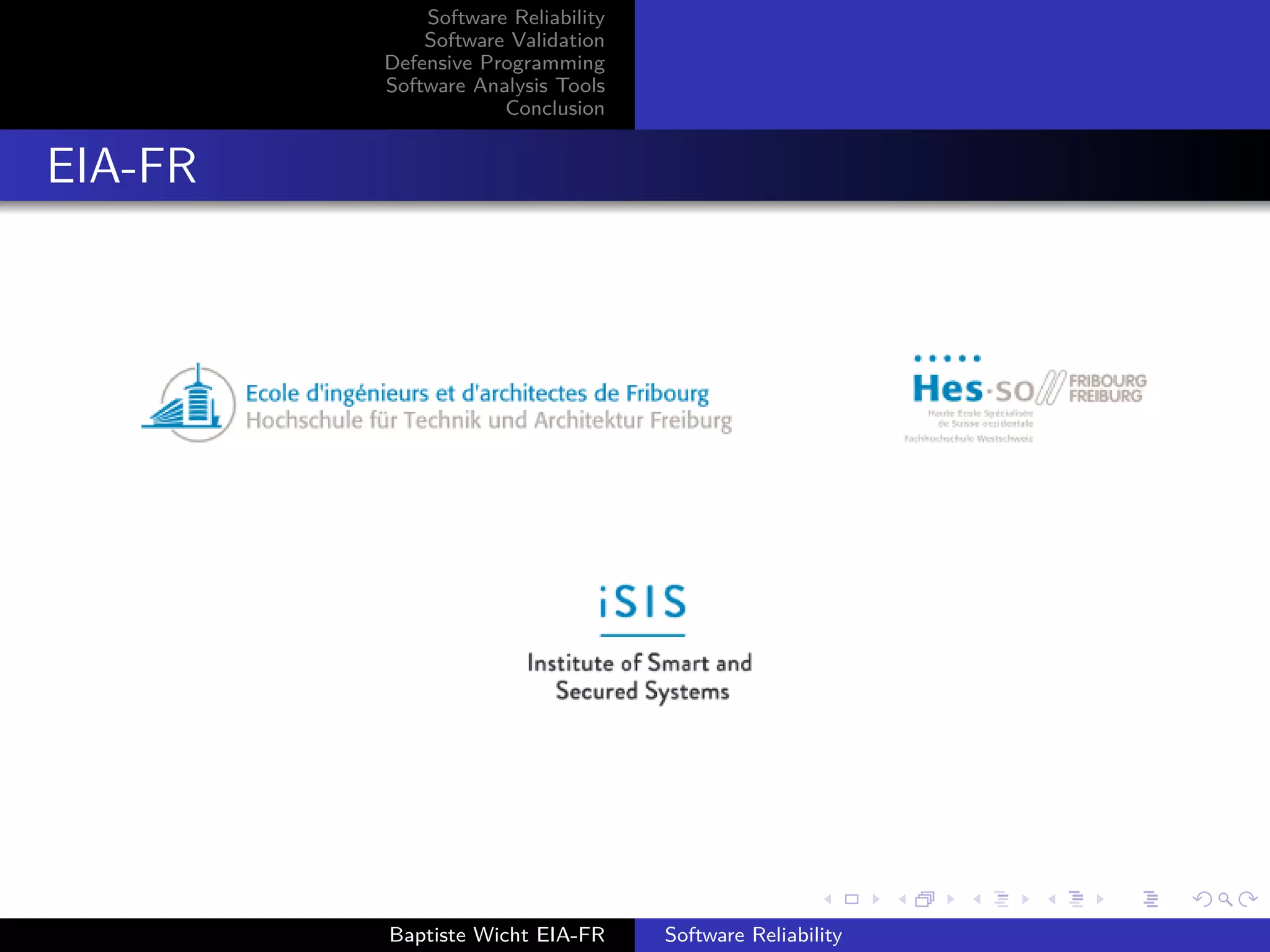
Task: Go to the Conclusion section link
Action: [554, 108]
